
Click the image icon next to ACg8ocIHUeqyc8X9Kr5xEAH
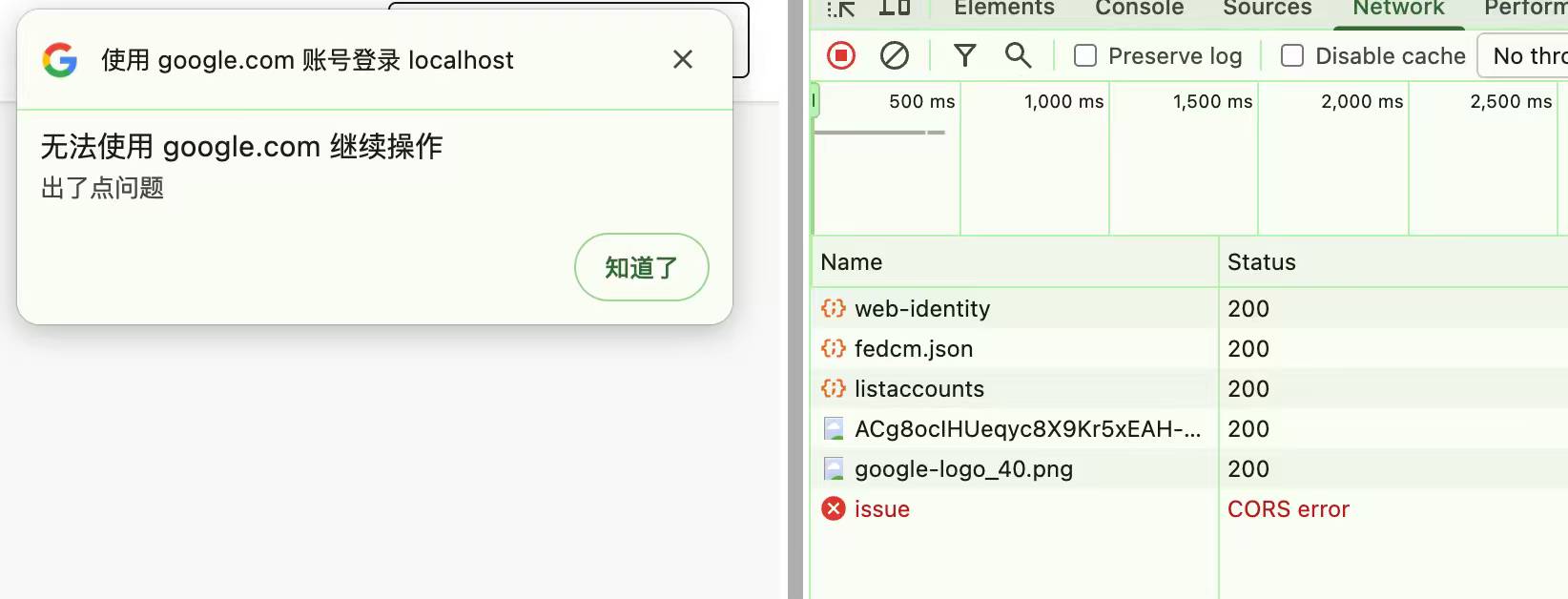(834, 428)
